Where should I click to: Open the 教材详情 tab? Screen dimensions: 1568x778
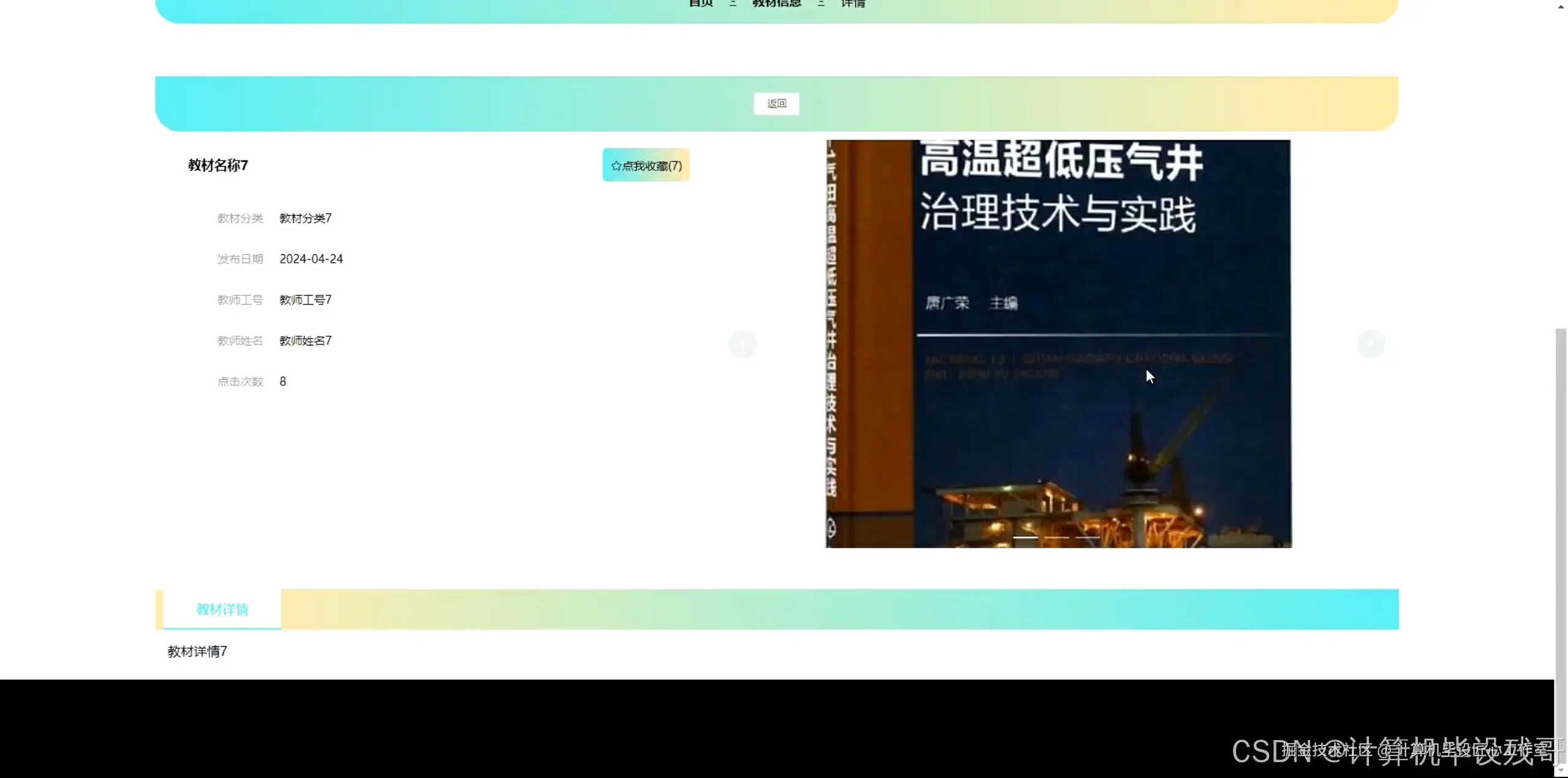222,609
